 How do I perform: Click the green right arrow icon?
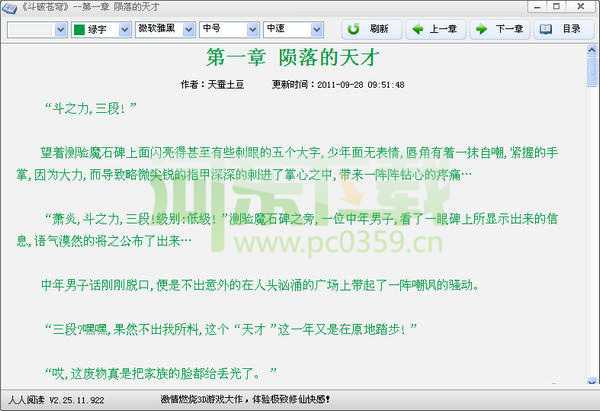click(x=481, y=29)
